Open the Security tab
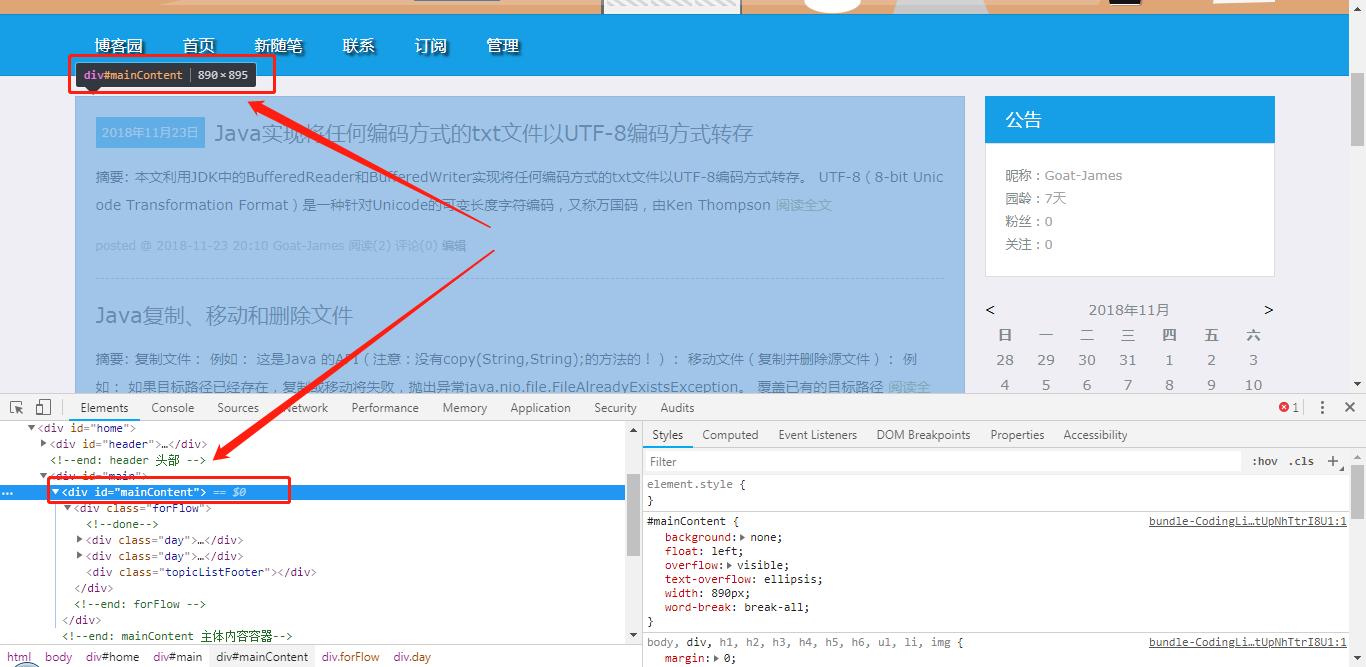 coord(615,408)
